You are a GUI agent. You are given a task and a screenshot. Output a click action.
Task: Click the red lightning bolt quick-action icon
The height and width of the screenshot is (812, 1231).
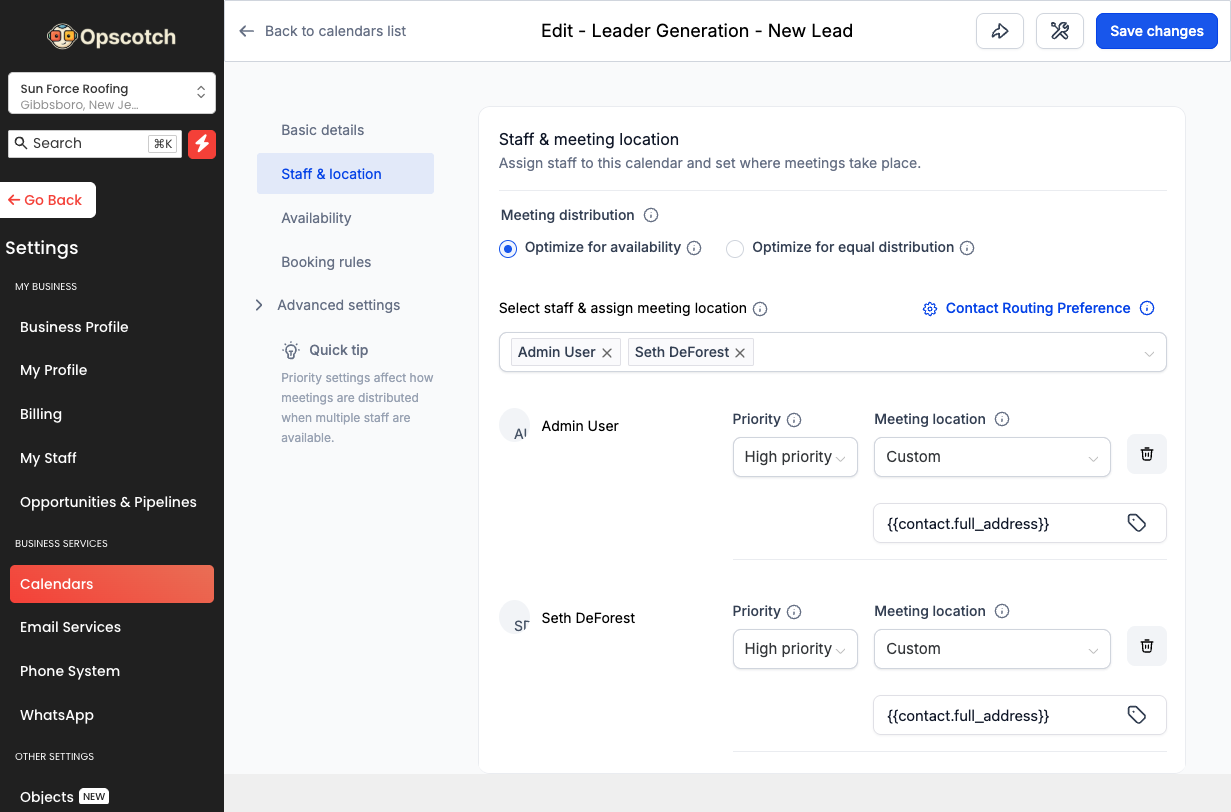tap(202, 144)
